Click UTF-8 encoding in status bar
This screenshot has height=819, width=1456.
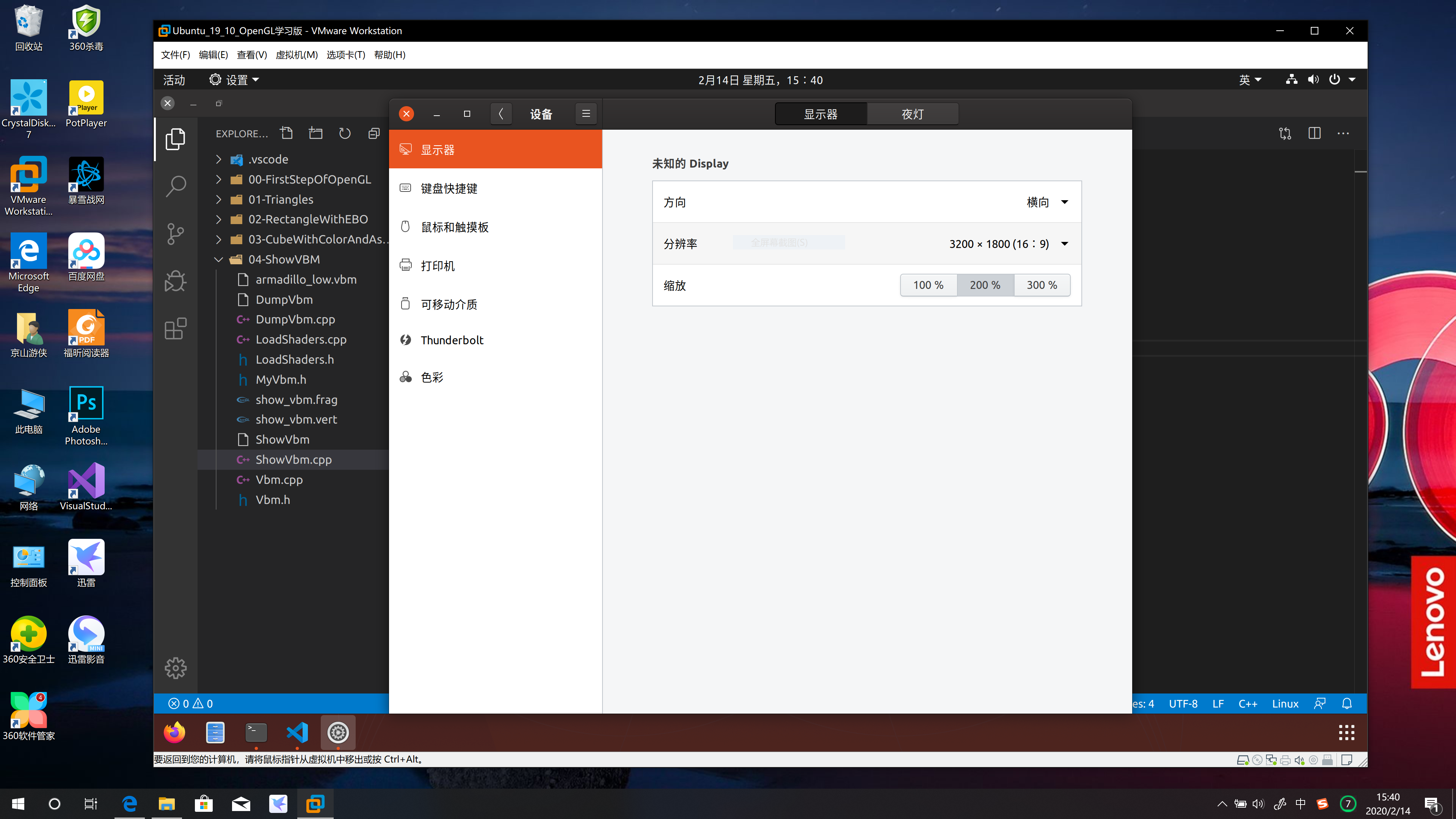click(x=1183, y=704)
